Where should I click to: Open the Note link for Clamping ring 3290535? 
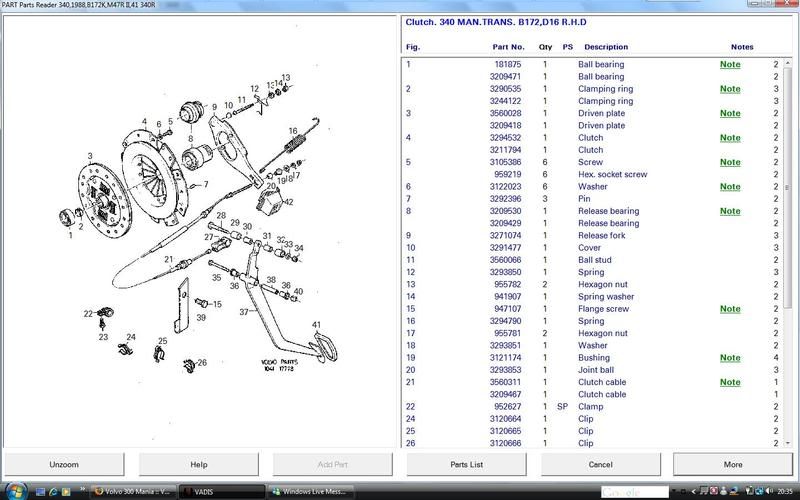(x=730, y=89)
